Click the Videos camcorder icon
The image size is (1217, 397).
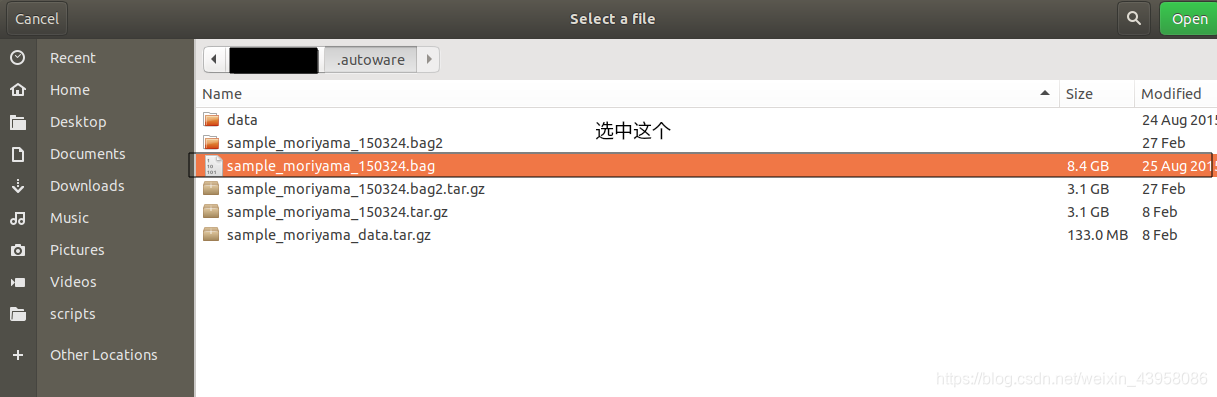click(17, 282)
